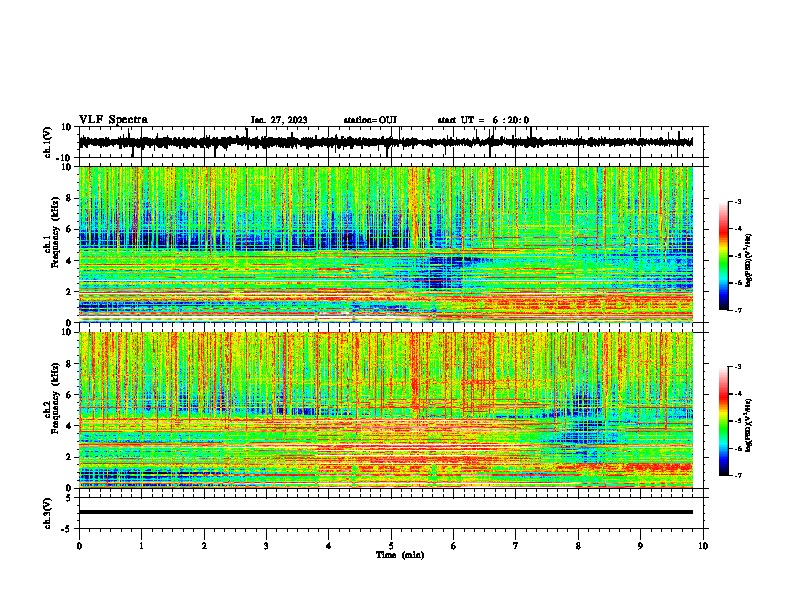Select the "start UT = 6 :20: 0" text
This screenshot has width=792, height=612.
483,120
